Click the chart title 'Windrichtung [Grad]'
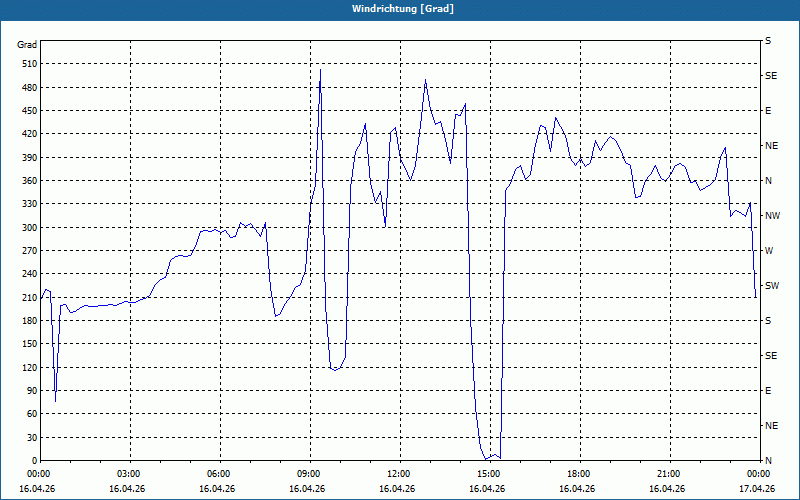This screenshot has width=800, height=500. pyautogui.click(x=403, y=9)
